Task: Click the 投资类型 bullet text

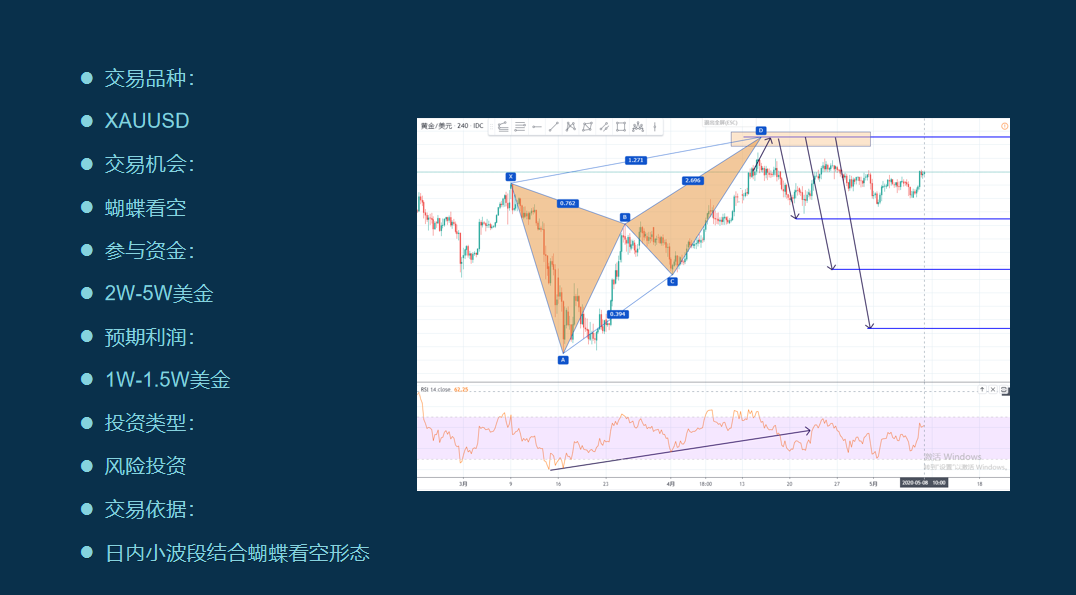Action: tap(150, 423)
